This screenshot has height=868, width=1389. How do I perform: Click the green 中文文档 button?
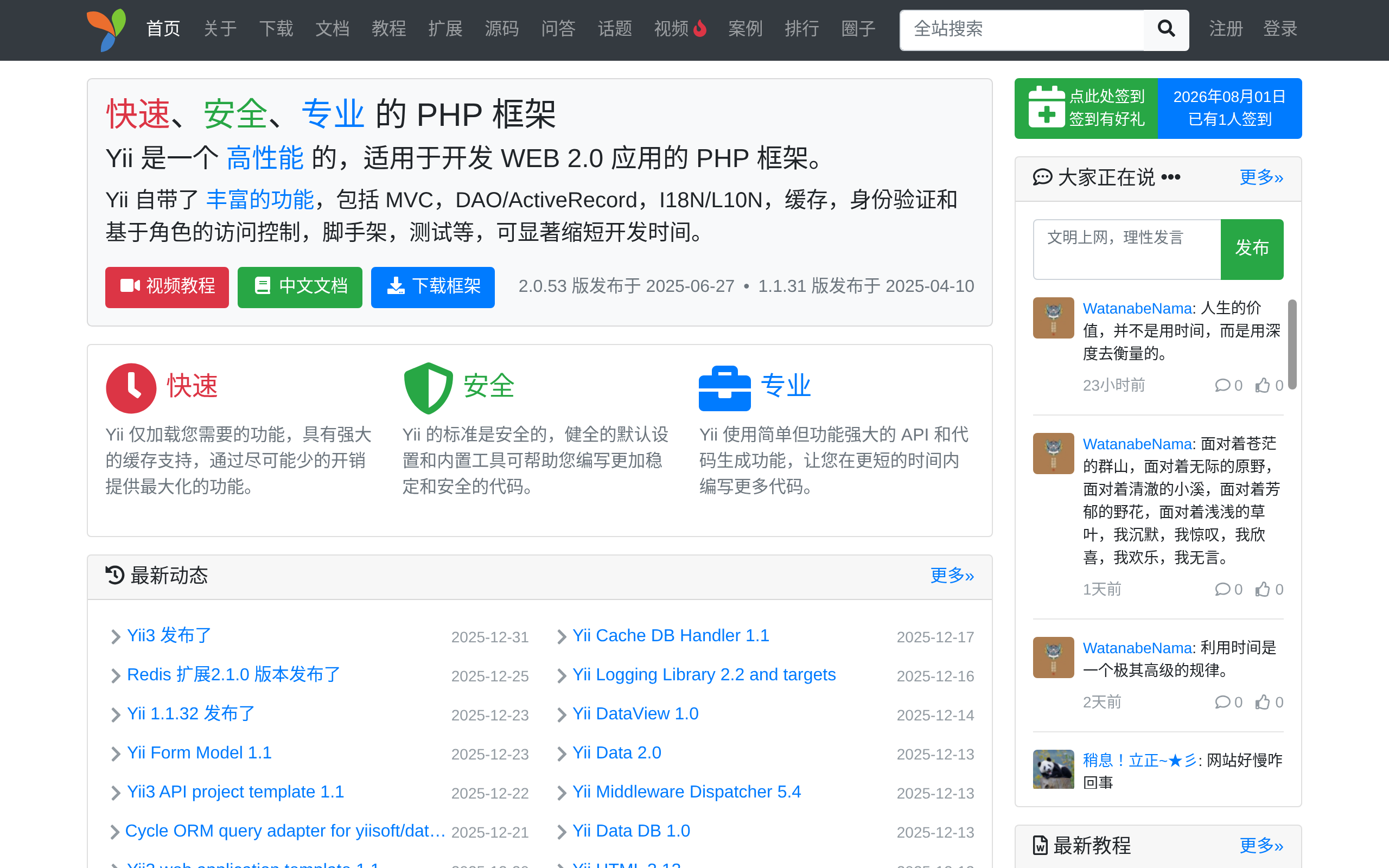300,287
